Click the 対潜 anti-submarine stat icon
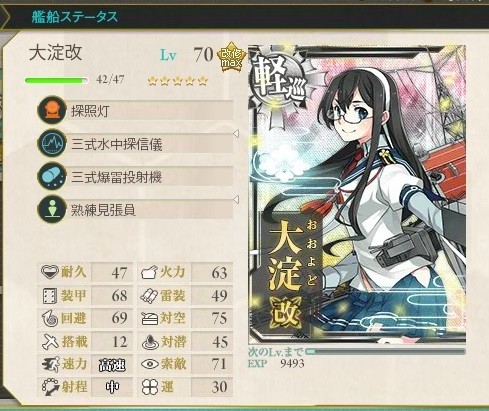 pos(150,342)
